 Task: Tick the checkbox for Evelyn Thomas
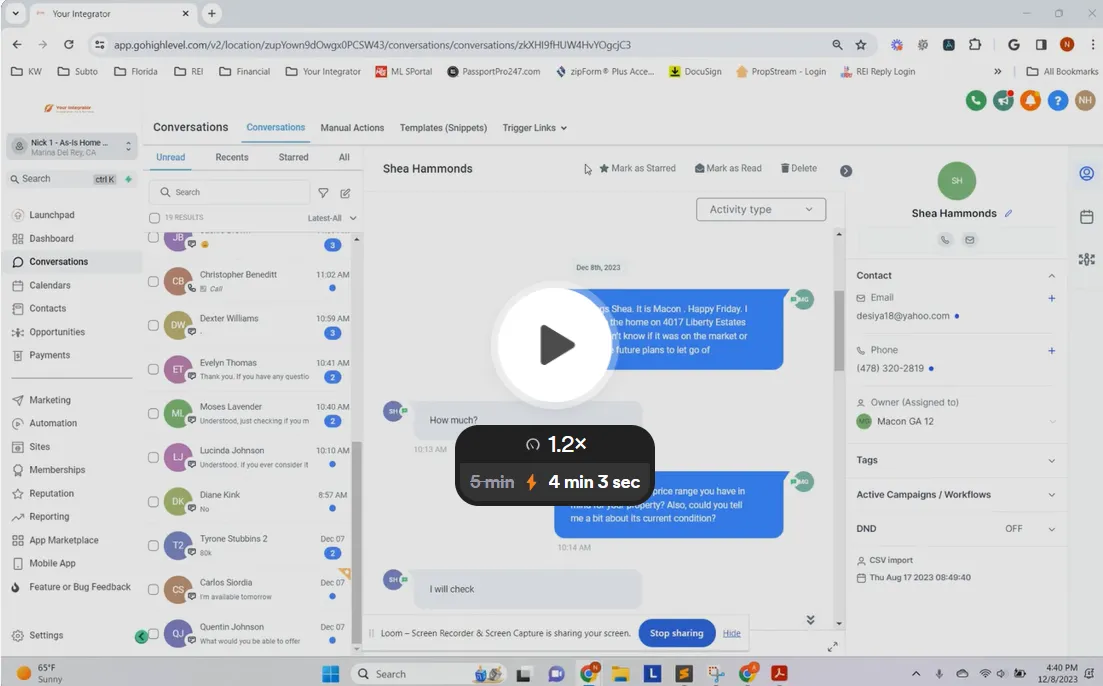153,369
